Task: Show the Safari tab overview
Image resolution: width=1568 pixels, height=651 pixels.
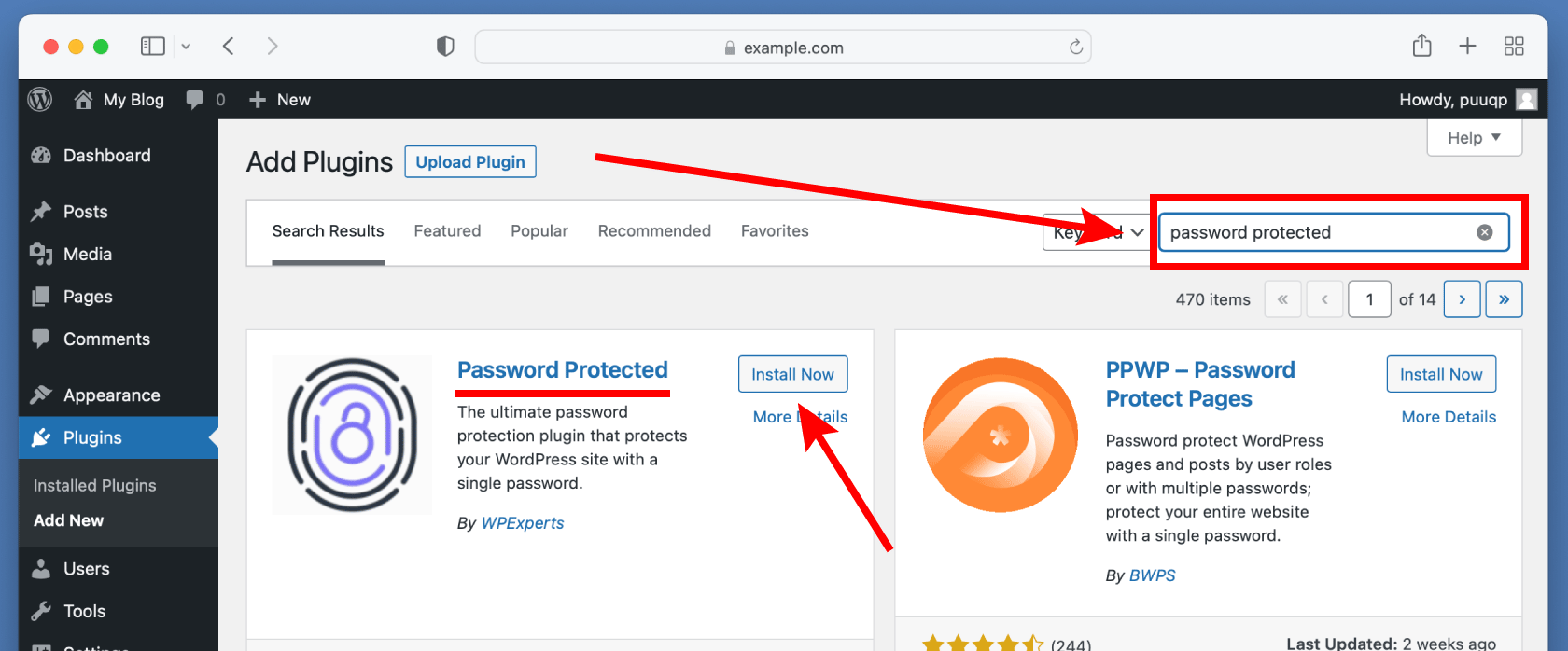Action: [x=1514, y=47]
